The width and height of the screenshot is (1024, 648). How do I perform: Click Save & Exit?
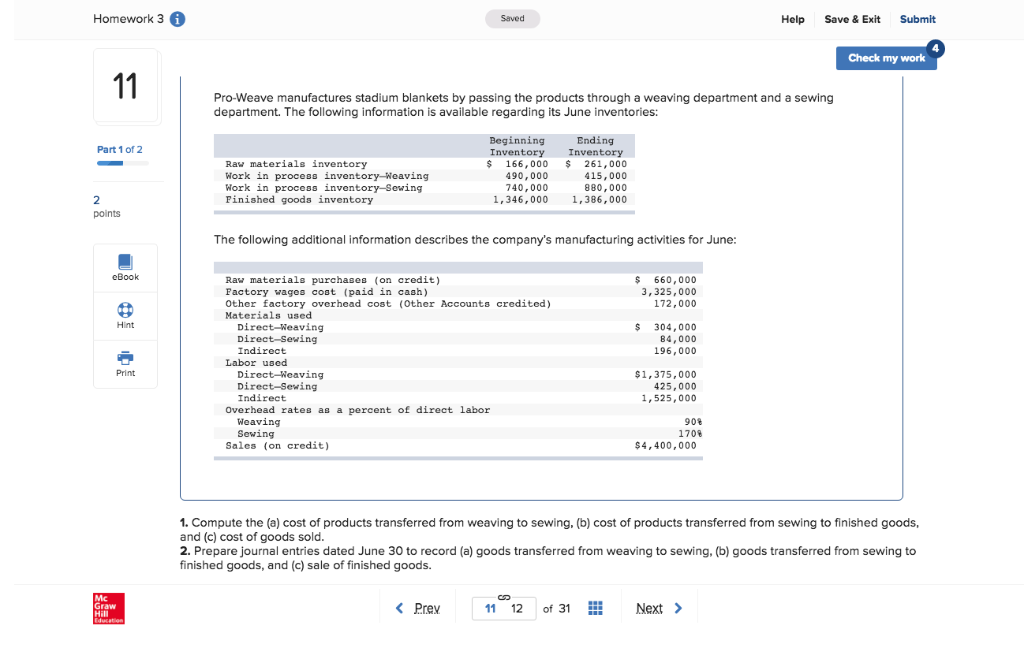[852, 19]
